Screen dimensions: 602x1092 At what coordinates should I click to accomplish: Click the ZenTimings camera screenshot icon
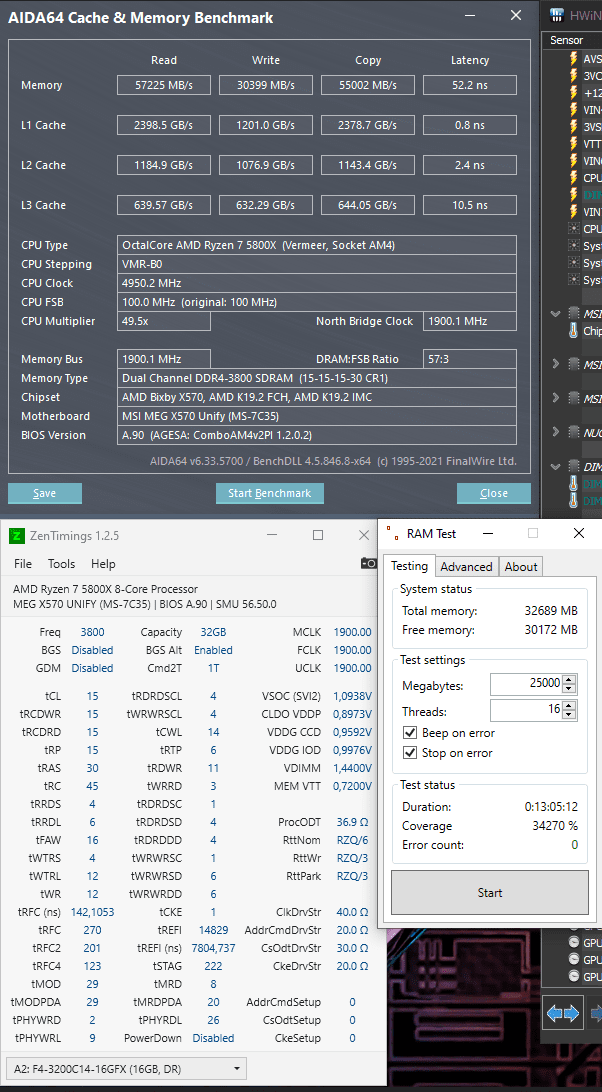click(x=369, y=563)
